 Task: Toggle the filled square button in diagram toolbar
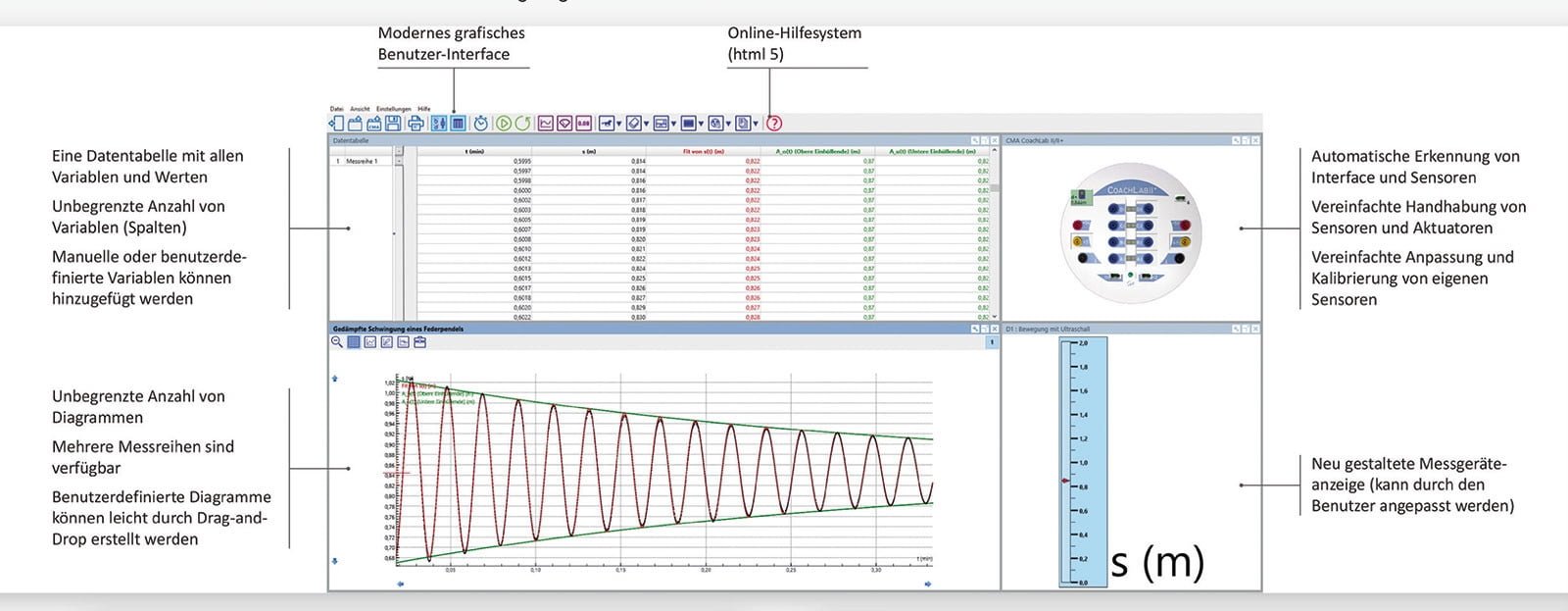click(354, 342)
